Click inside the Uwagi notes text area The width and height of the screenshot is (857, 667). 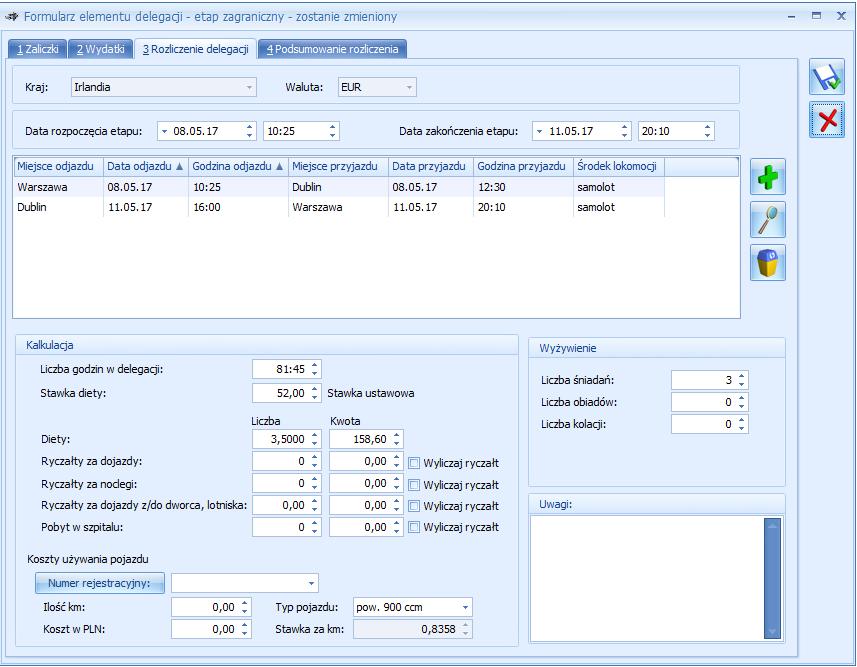click(x=647, y=578)
